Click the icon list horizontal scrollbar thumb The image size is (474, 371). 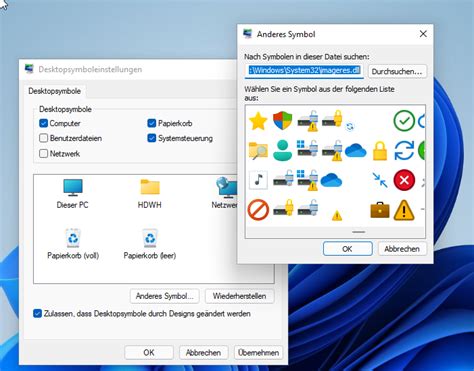pos(359,232)
